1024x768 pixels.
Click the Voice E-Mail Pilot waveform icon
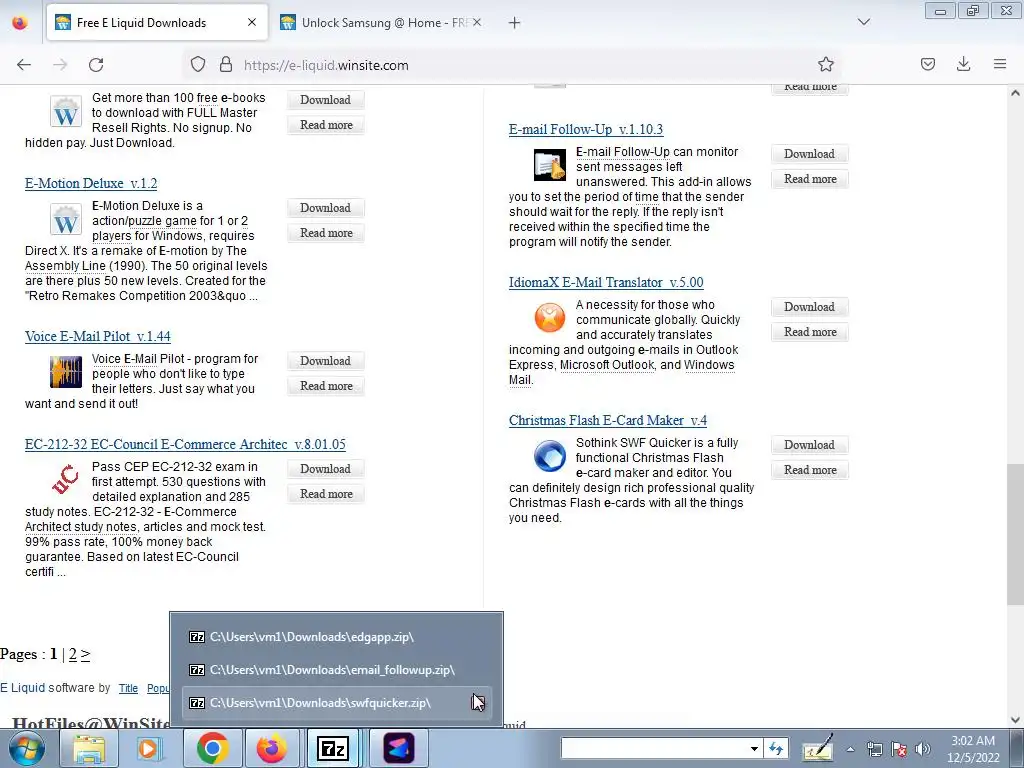coord(66,372)
